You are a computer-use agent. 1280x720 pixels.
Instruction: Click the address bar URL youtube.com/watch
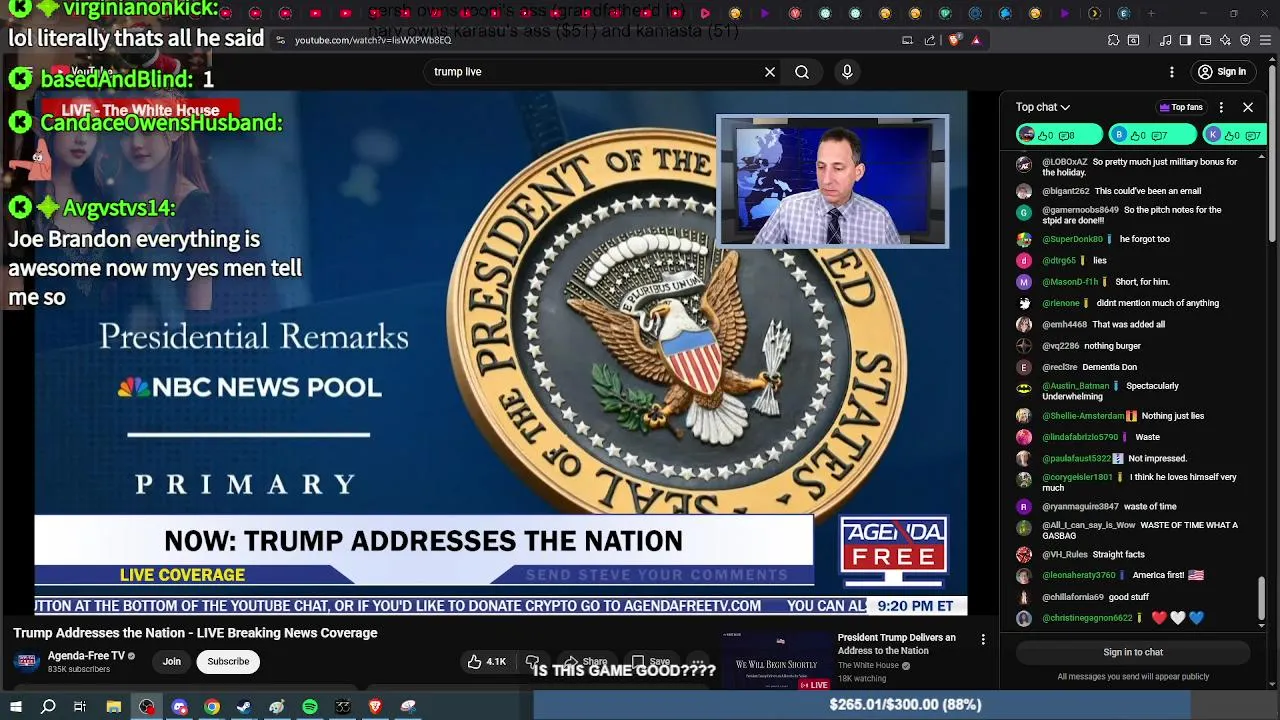[373, 40]
